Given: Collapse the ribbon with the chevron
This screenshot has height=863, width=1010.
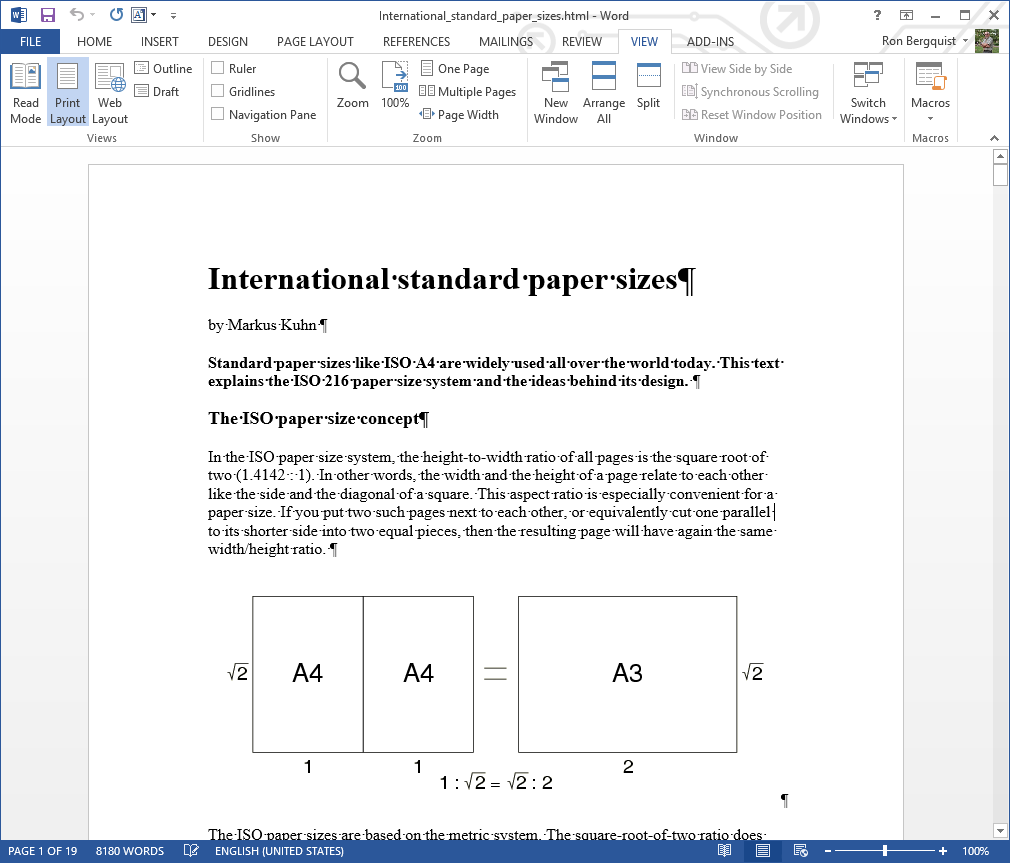Looking at the screenshot, I should tap(994, 138).
